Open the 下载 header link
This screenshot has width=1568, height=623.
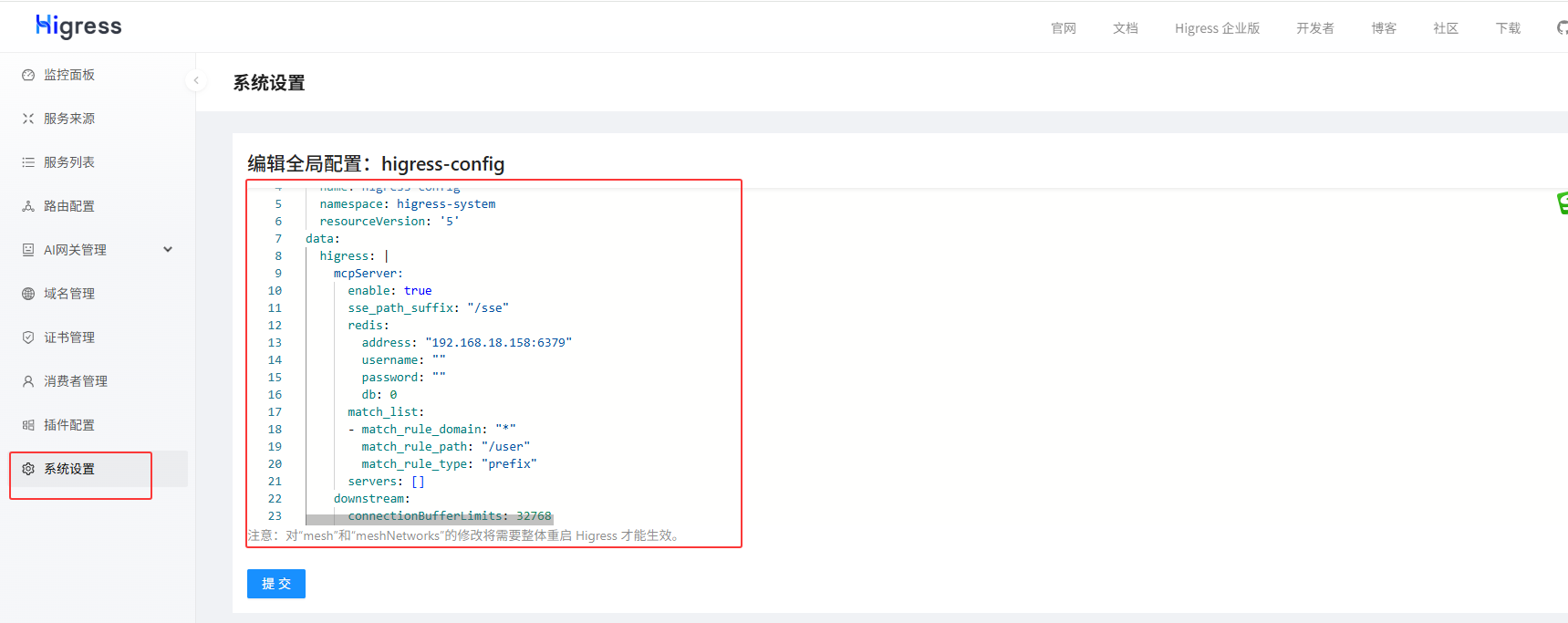[x=1508, y=28]
